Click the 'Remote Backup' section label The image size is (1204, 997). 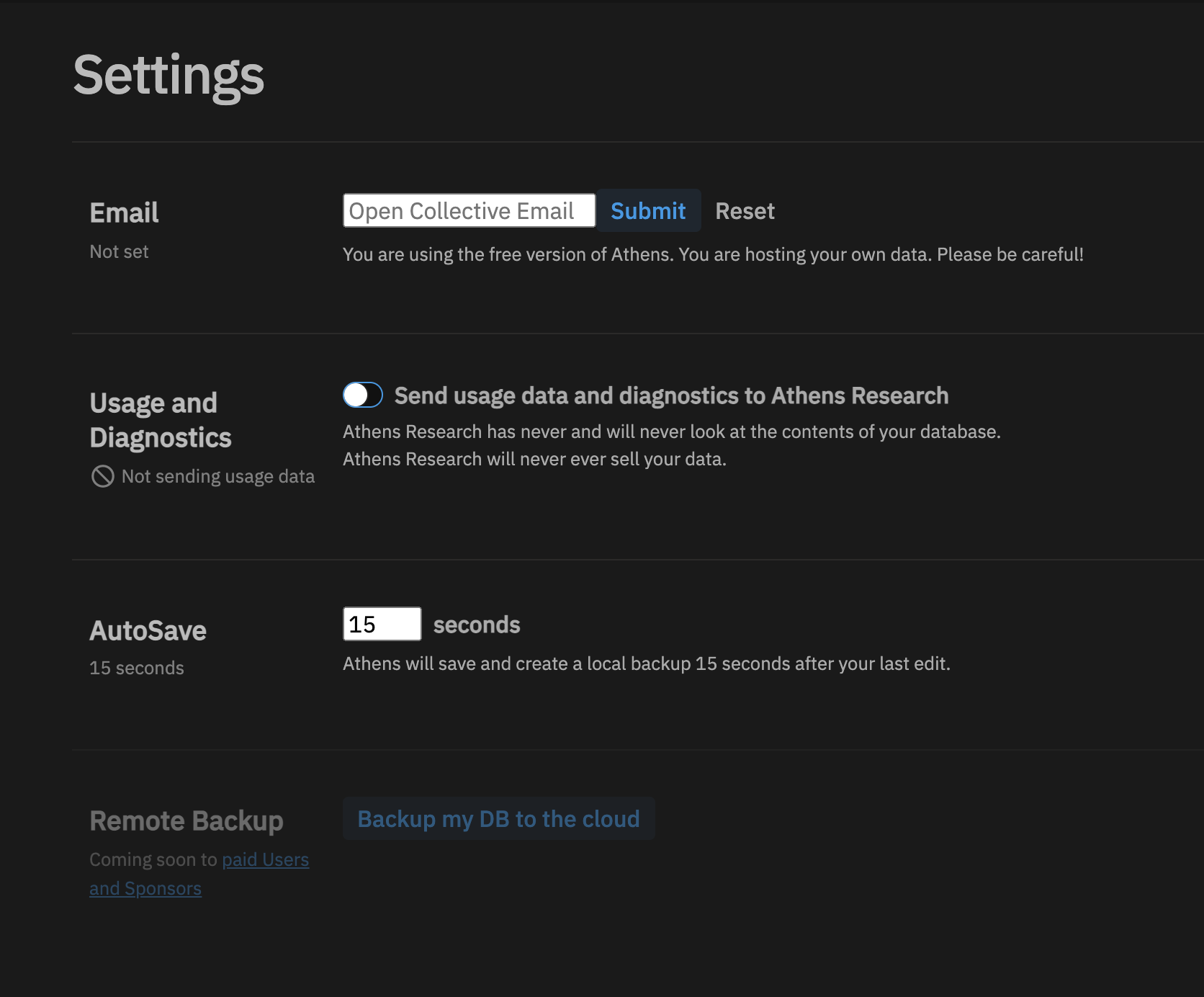coord(186,819)
